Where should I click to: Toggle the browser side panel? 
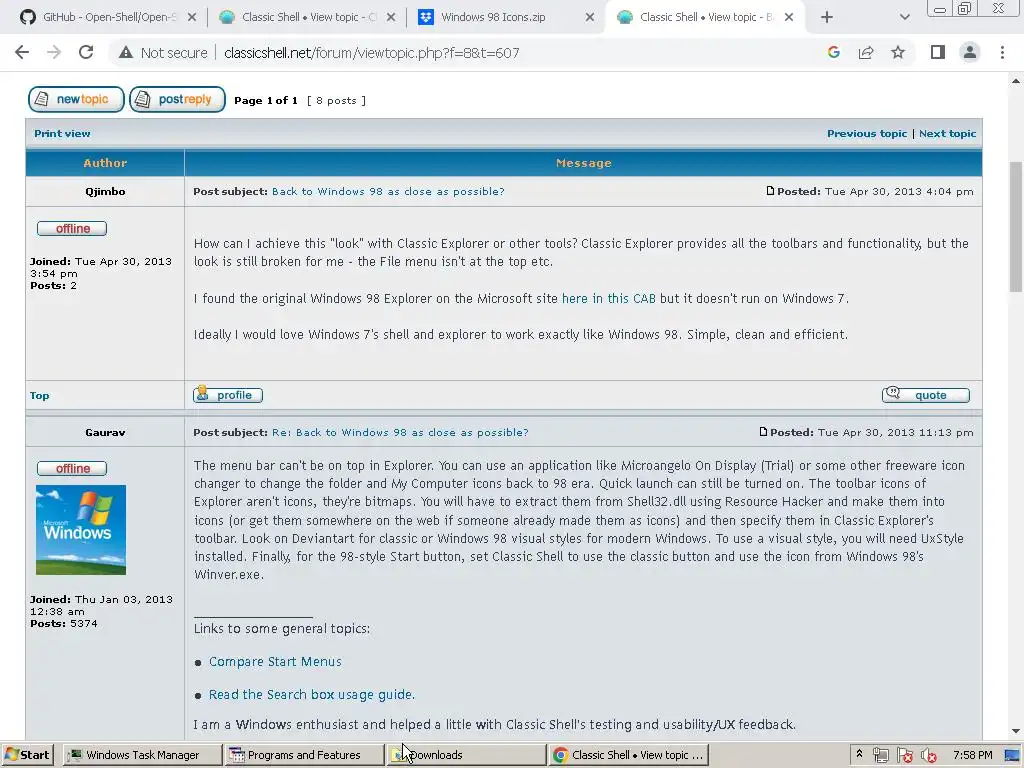pyautogui.click(x=938, y=52)
